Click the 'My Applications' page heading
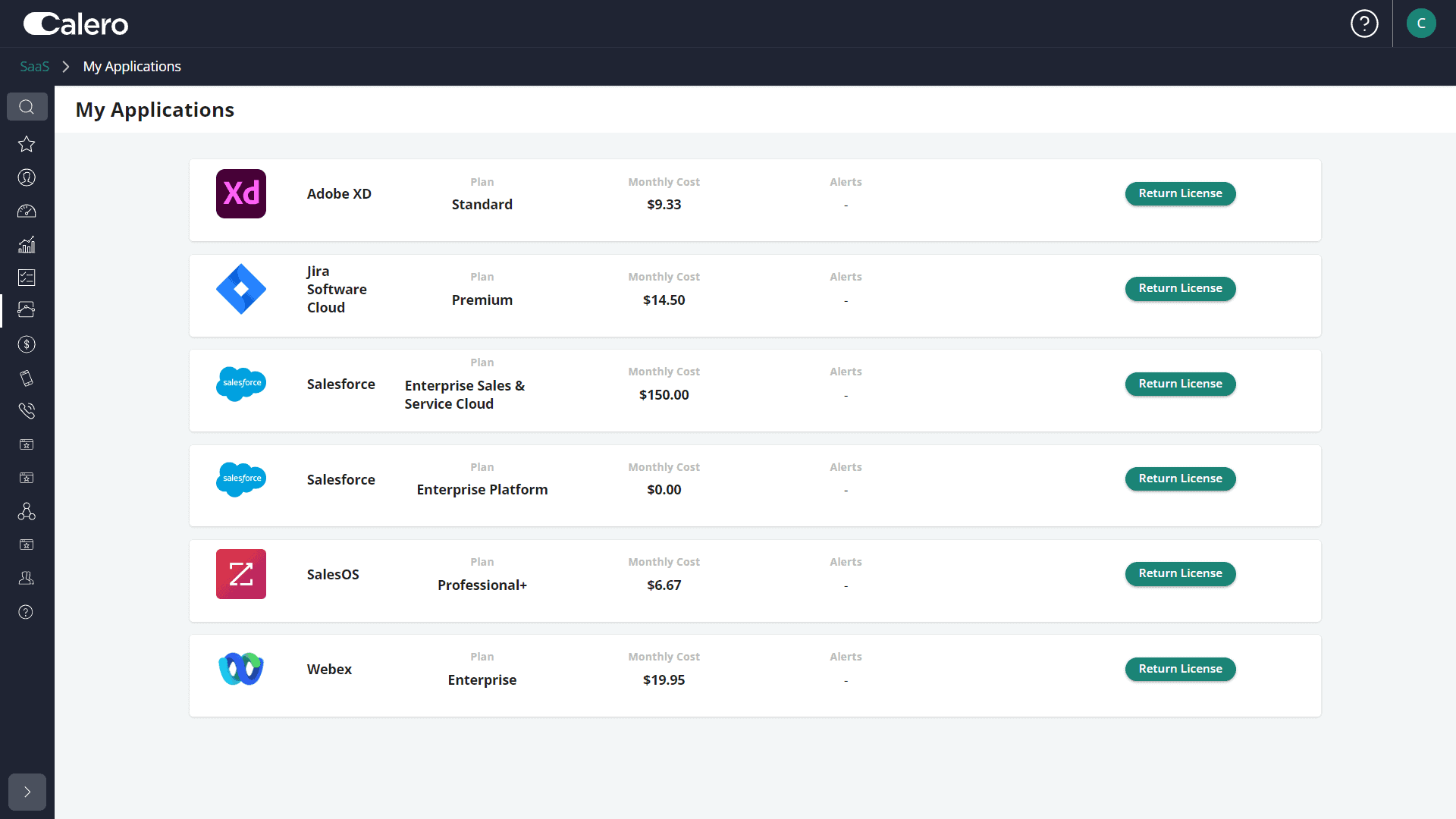This screenshot has height=819, width=1456. click(x=155, y=110)
